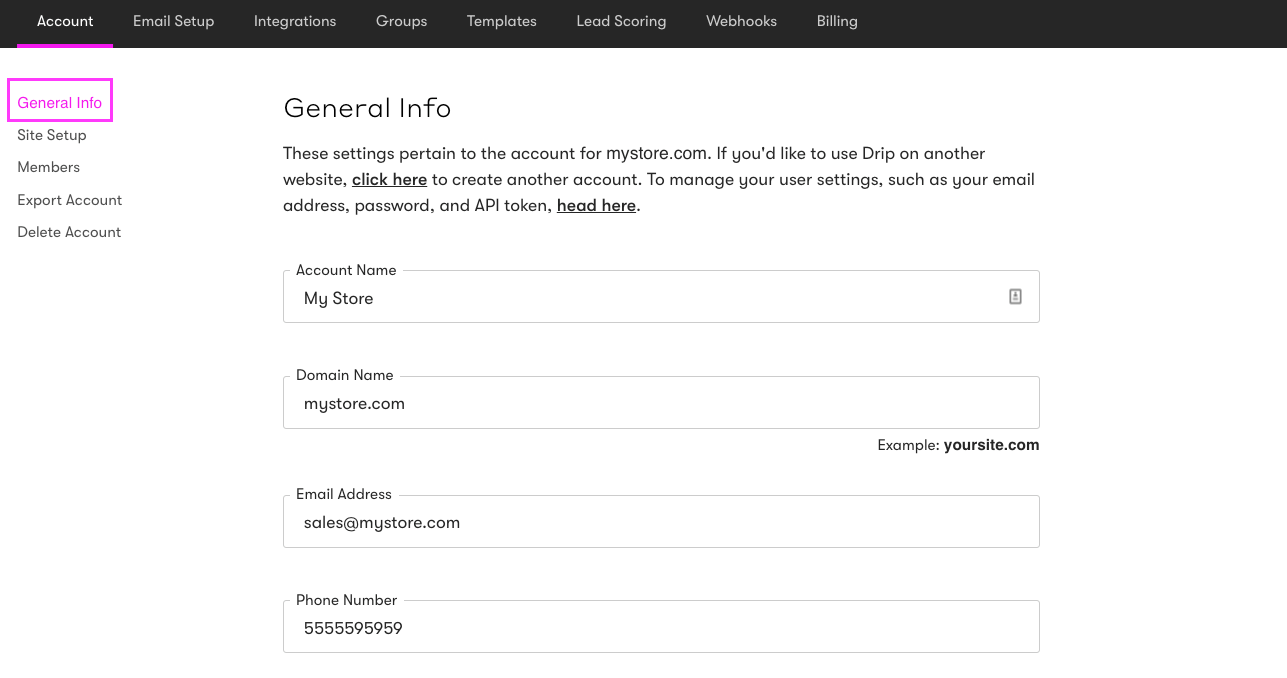1287x678 pixels.
Task: Open Site Setup from the sidebar
Action: (x=52, y=135)
